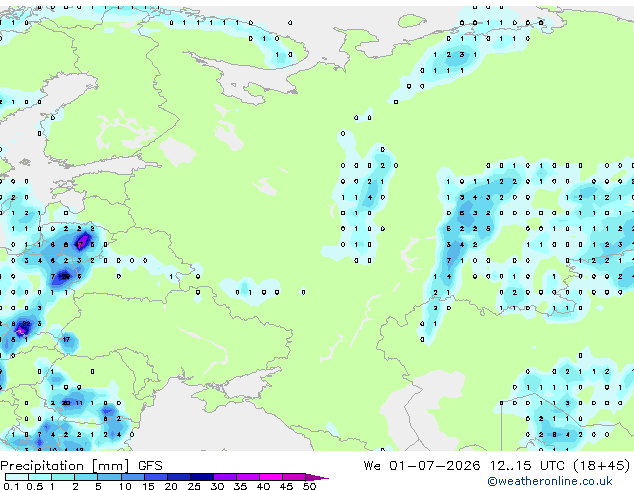Pick the legend swatch between 0.5 and 1
The width and height of the screenshot is (634, 490).
coord(40,477)
